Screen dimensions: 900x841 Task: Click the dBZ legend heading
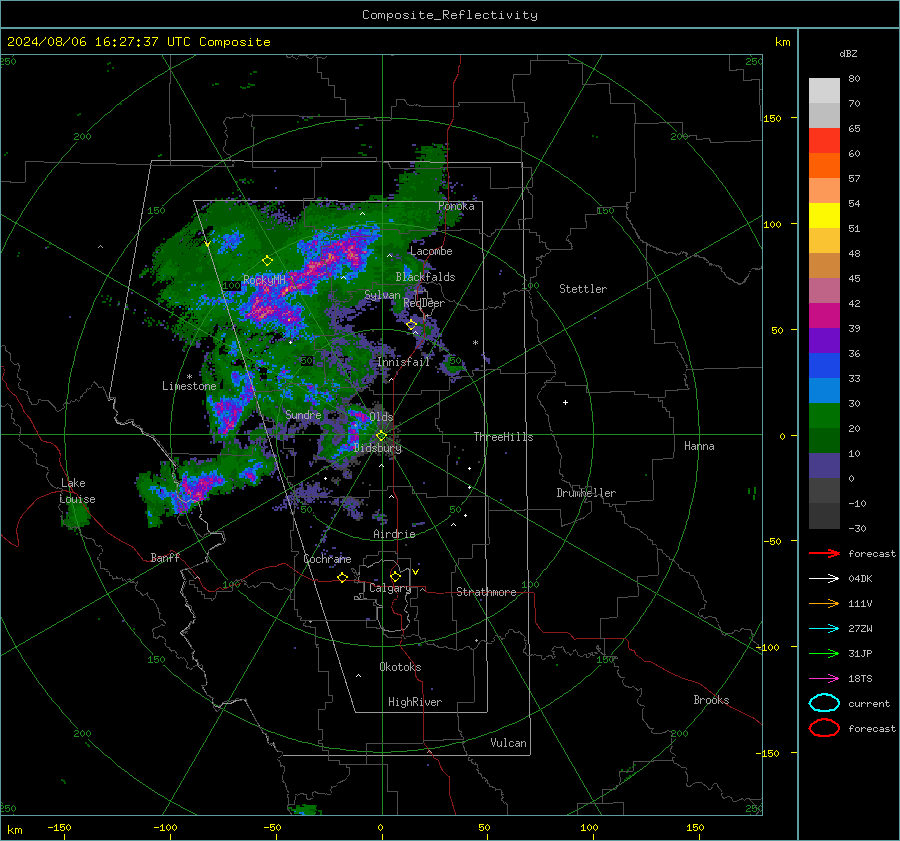point(848,54)
